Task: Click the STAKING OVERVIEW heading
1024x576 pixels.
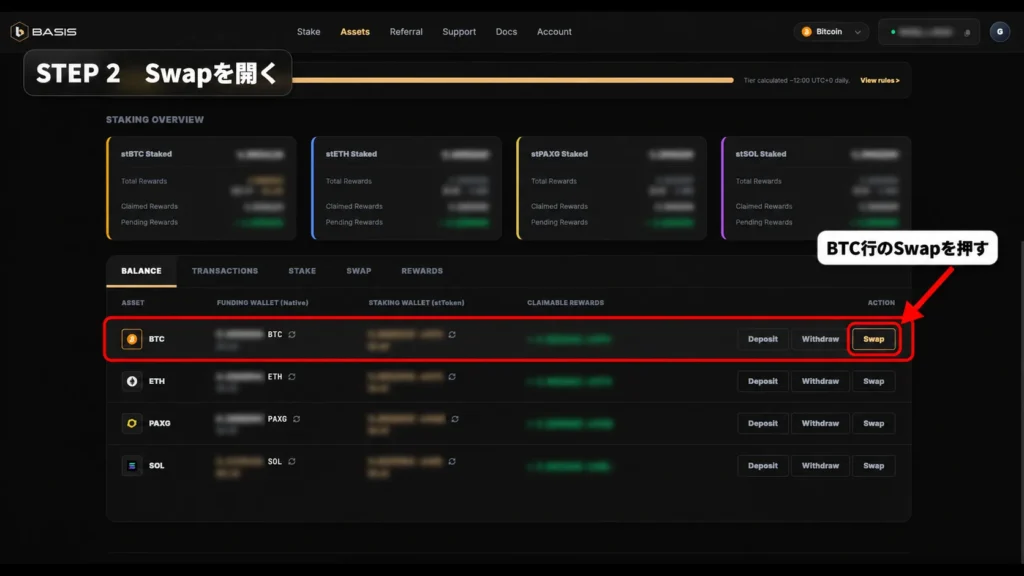Action: [155, 120]
